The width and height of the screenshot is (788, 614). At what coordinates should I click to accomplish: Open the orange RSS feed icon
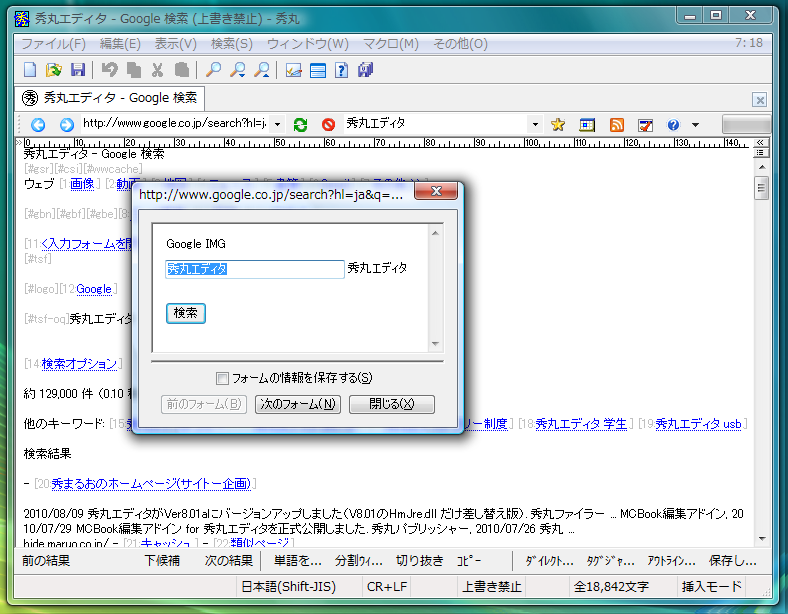(x=616, y=124)
